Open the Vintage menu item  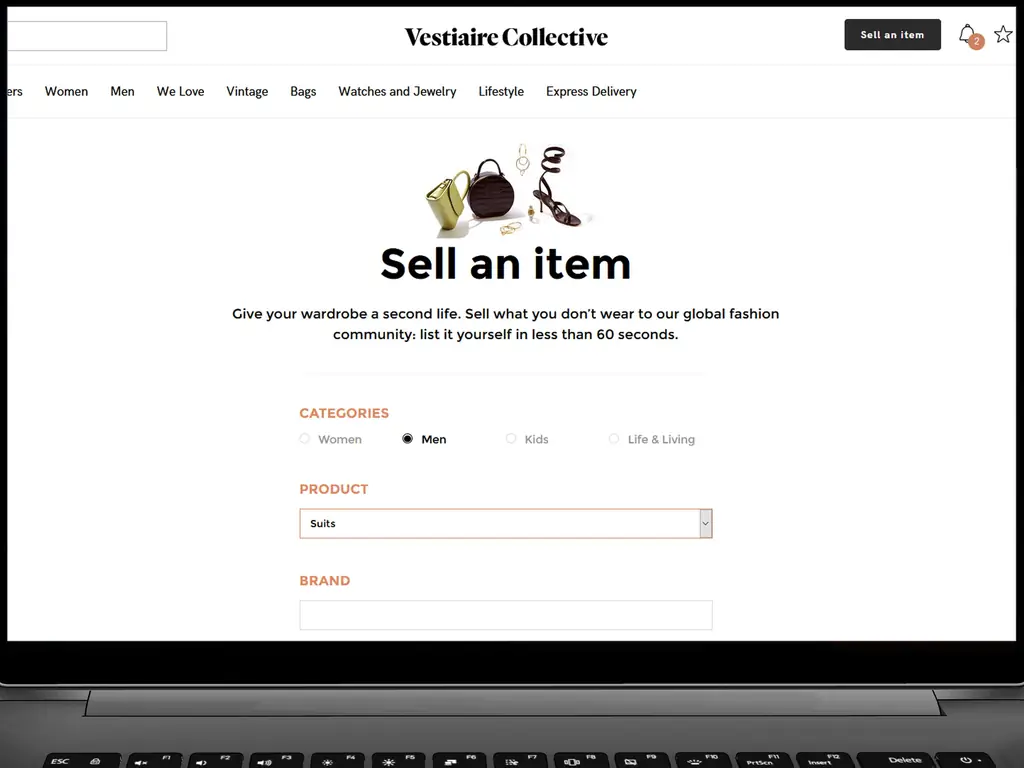247,91
